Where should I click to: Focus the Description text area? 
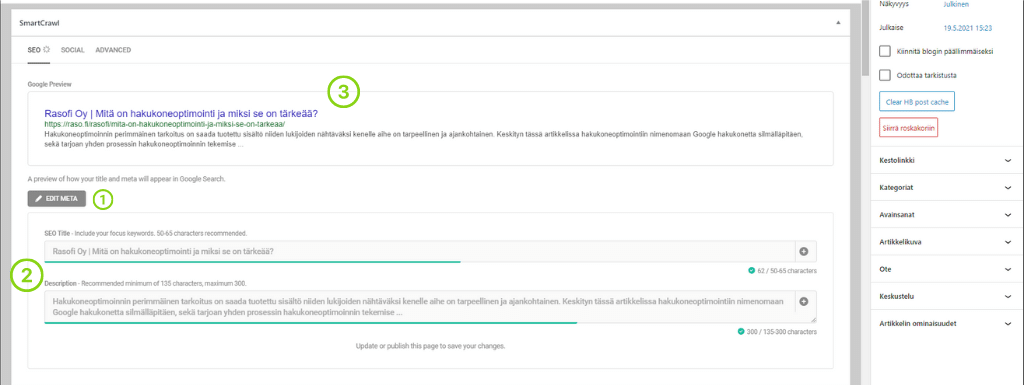point(419,307)
